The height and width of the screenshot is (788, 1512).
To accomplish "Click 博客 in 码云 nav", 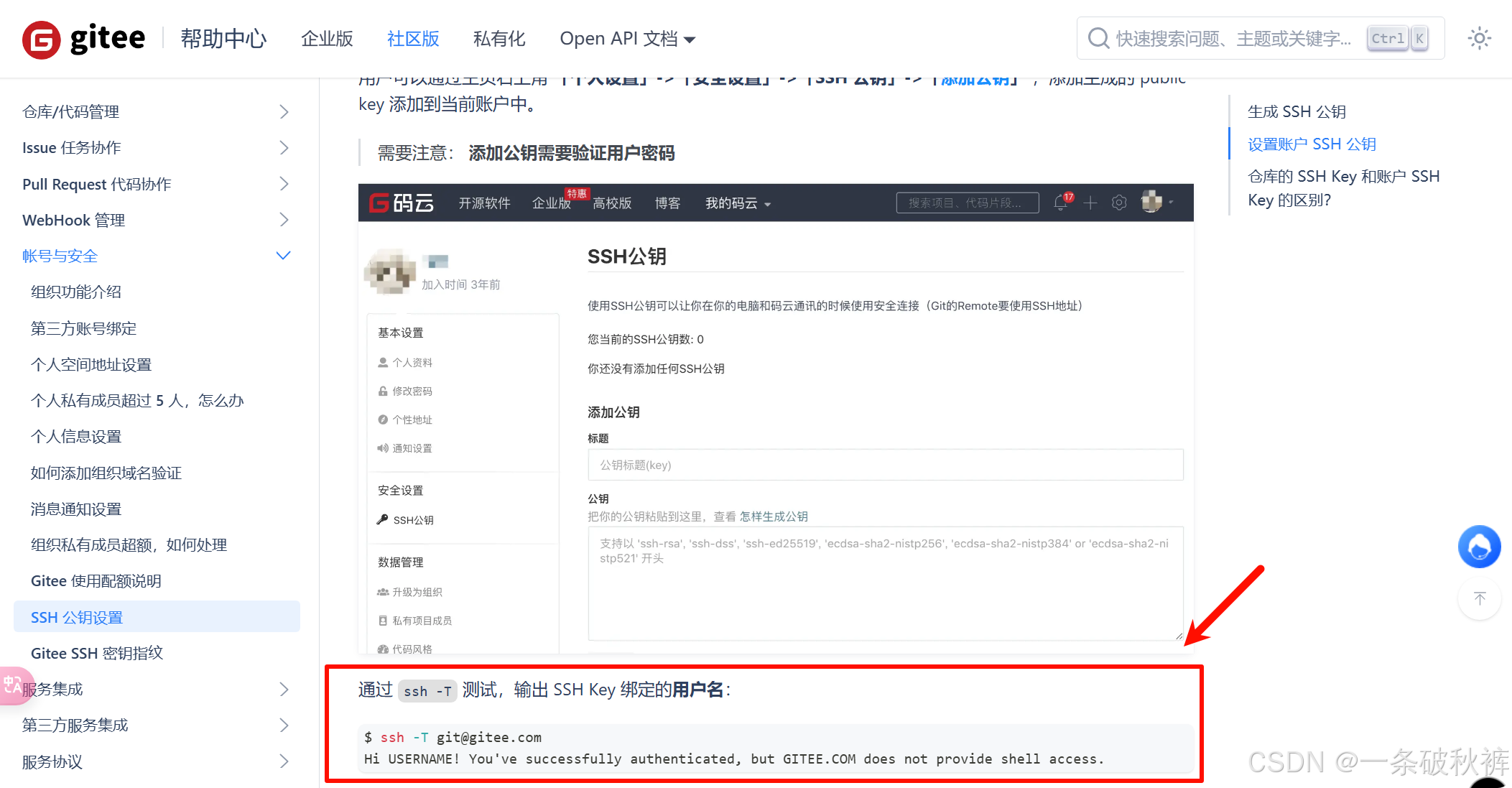I will (x=667, y=203).
